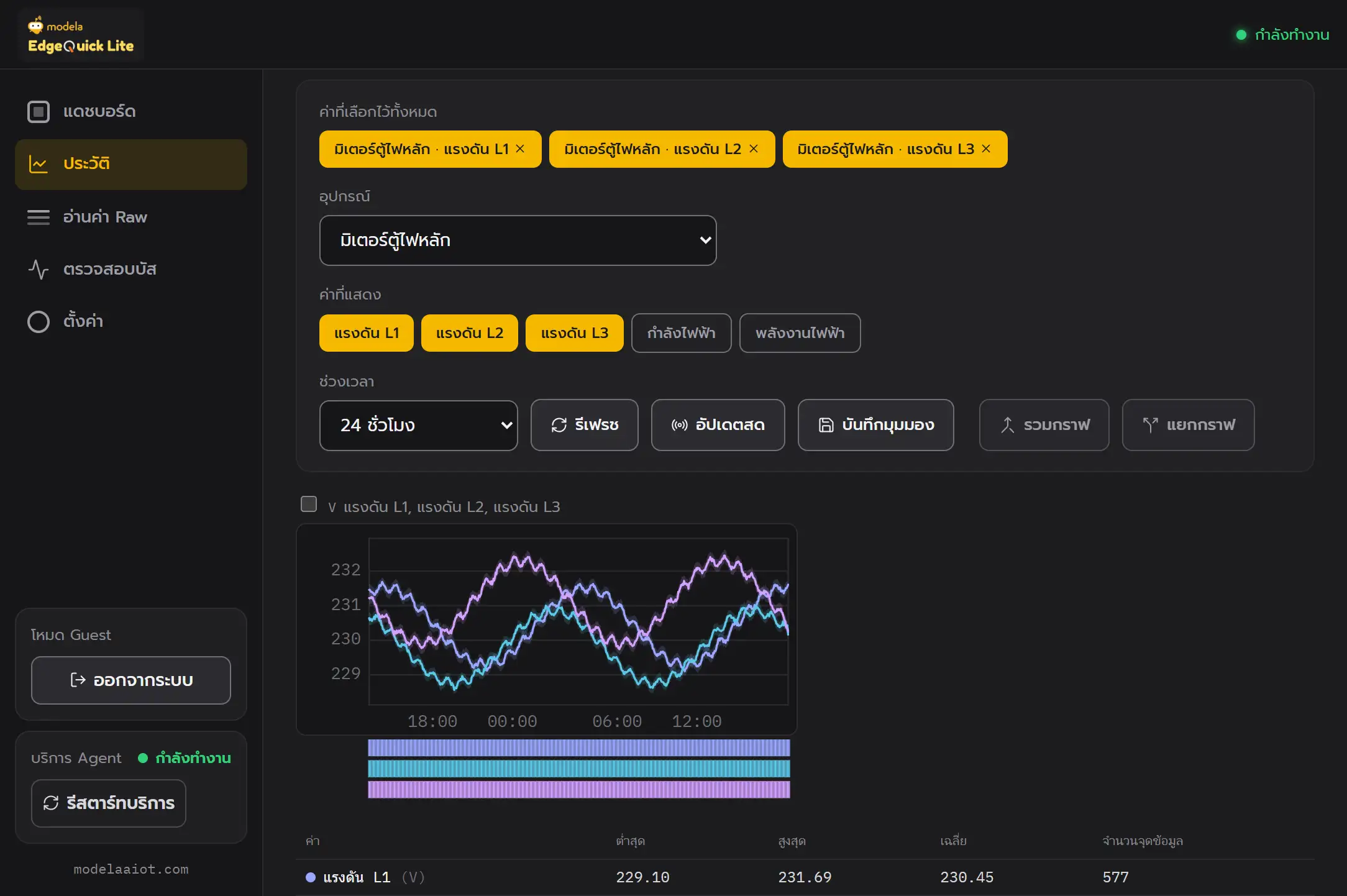Click the อัปเดตสด live update button
This screenshot has height=896, width=1347.
tap(718, 425)
